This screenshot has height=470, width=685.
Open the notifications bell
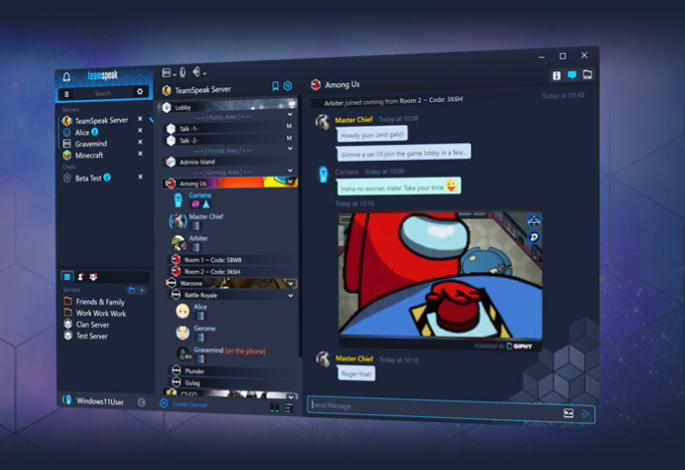(66, 77)
